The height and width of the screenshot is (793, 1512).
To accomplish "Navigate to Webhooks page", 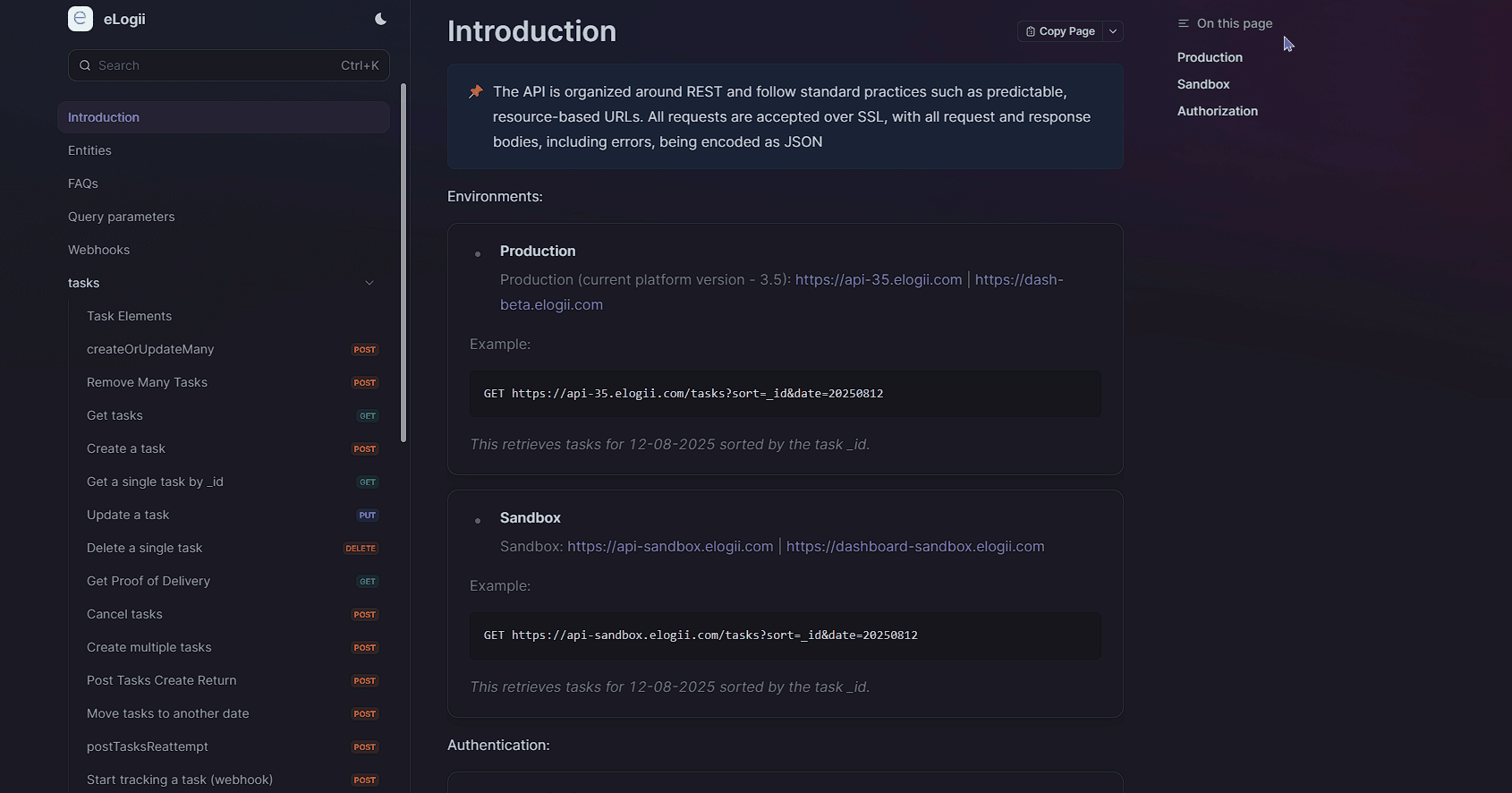I will (98, 250).
